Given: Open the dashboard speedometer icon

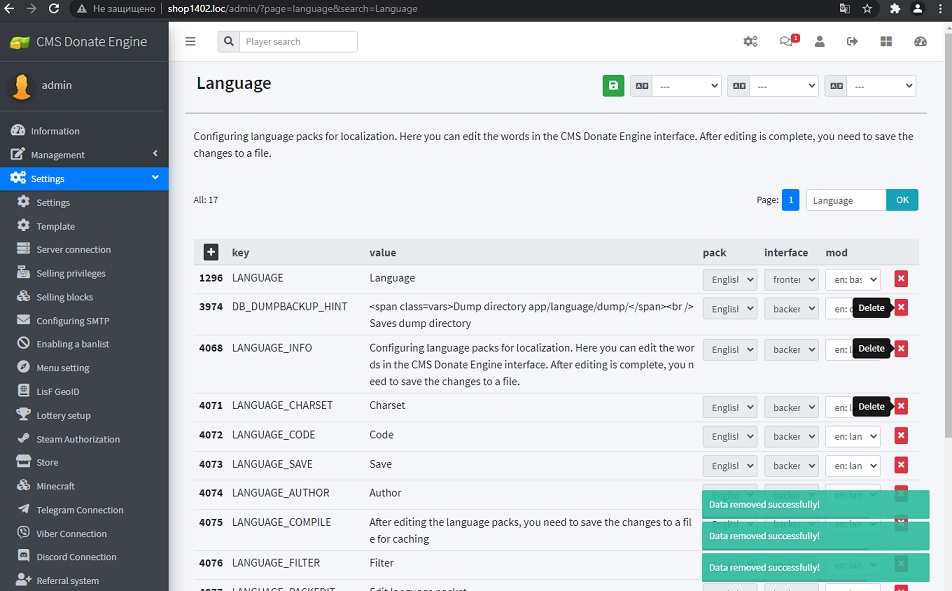Looking at the screenshot, I should pyautogui.click(x=920, y=42).
